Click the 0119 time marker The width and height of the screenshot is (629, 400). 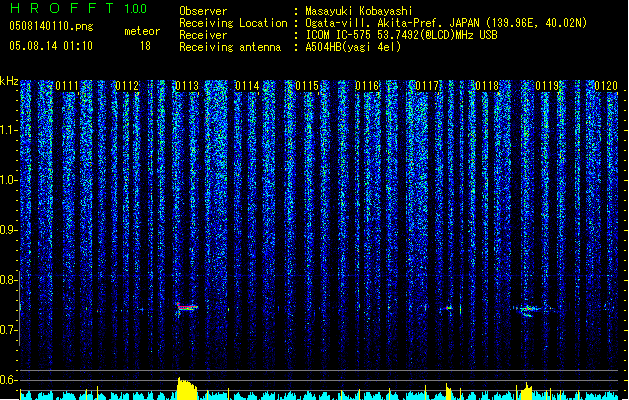(547, 86)
